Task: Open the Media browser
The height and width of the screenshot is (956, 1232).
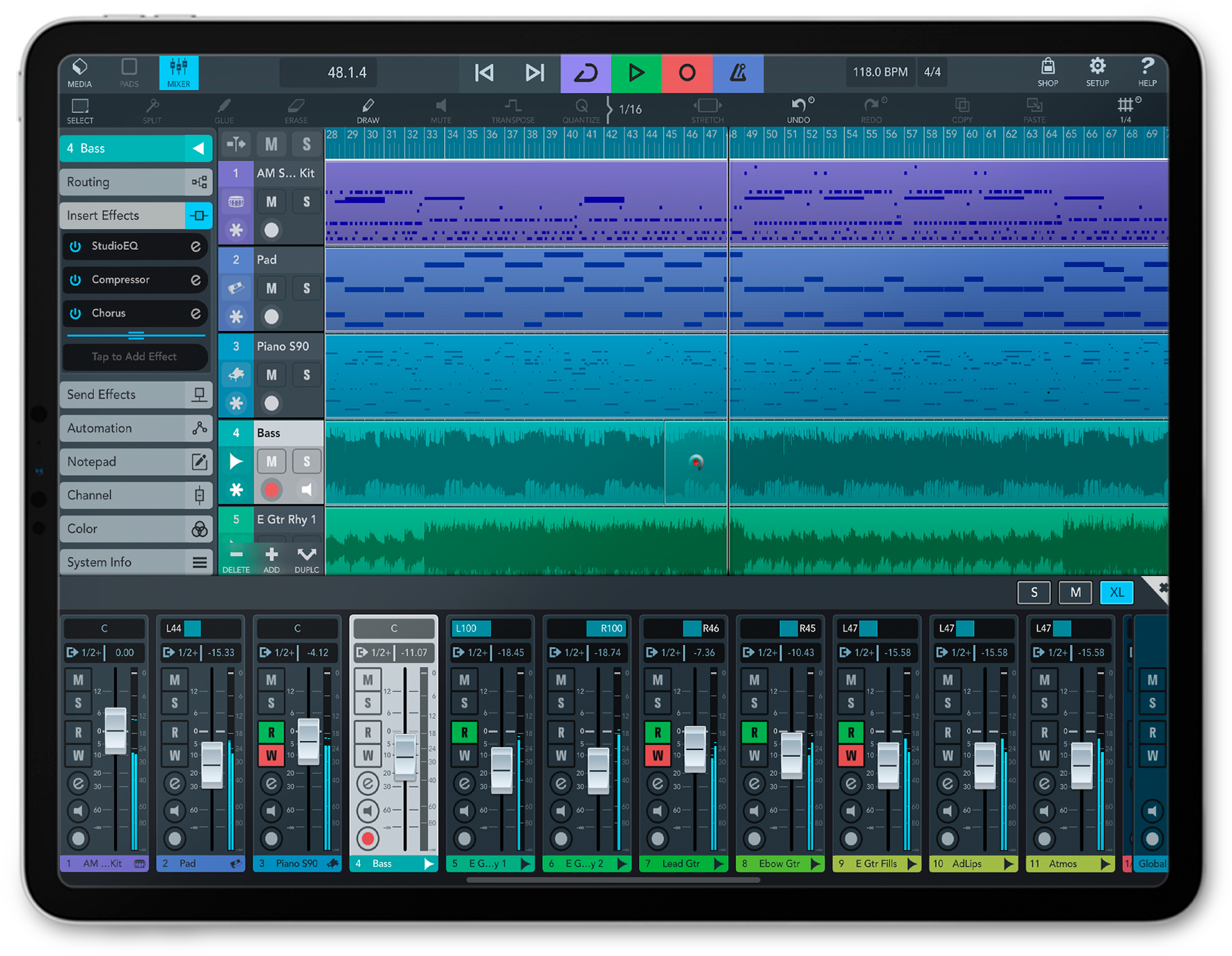Action: [x=79, y=72]
